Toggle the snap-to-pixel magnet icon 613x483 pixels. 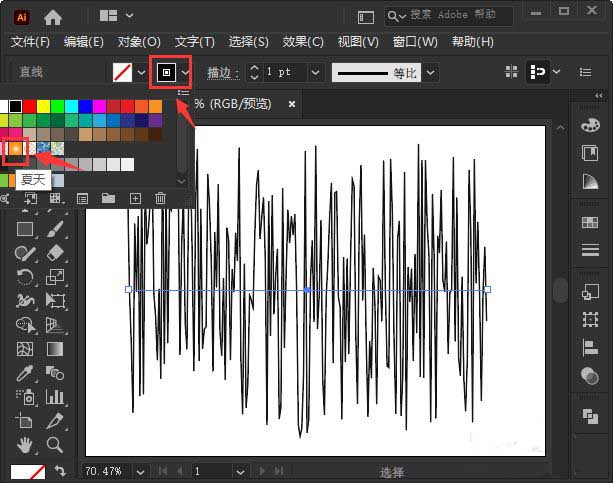tap(538, 72)
